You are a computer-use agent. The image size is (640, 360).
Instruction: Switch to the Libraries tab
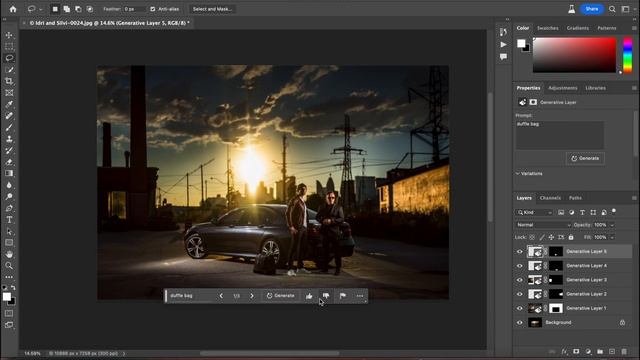pos(595,88)
